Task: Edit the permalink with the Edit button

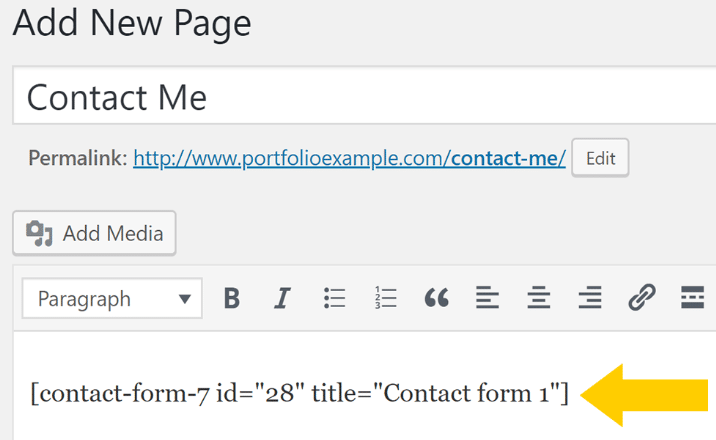Action: [600, 158]
